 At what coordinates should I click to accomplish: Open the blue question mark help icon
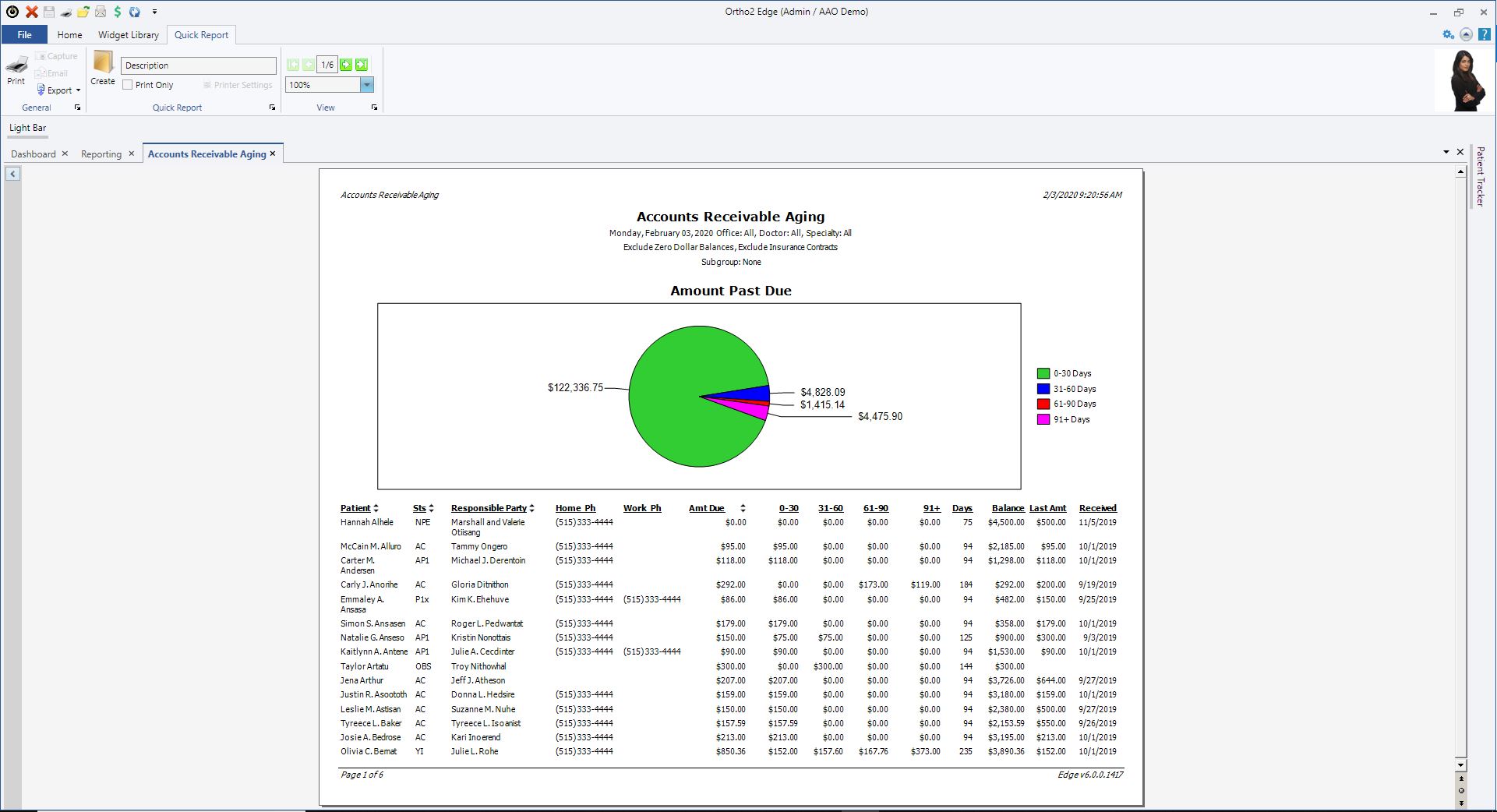[1485, 34]
